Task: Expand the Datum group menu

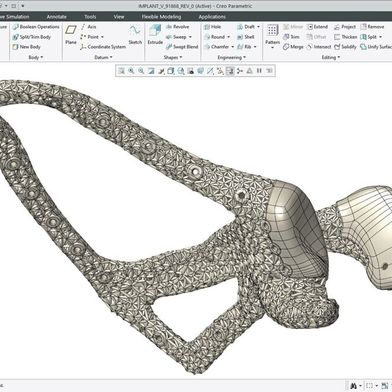Action: [x=103, y=57]
